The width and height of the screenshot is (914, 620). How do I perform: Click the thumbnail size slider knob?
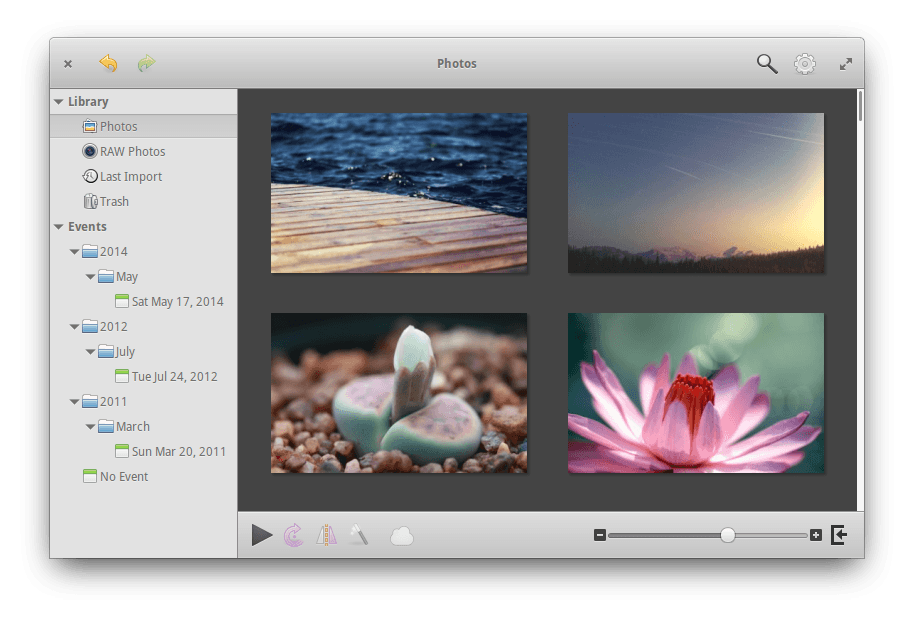(728, 535)
